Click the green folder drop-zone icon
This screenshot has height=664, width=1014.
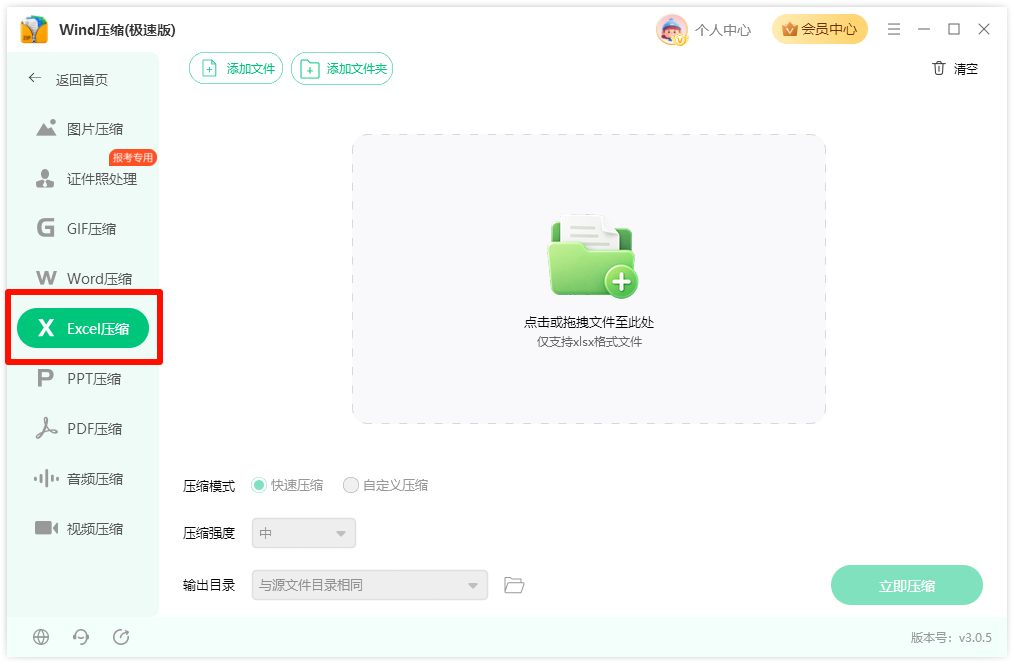(592, 256)
